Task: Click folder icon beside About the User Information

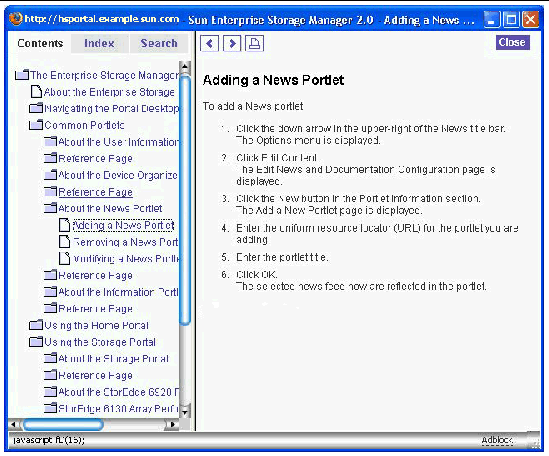Action: (x=50, y=141)
